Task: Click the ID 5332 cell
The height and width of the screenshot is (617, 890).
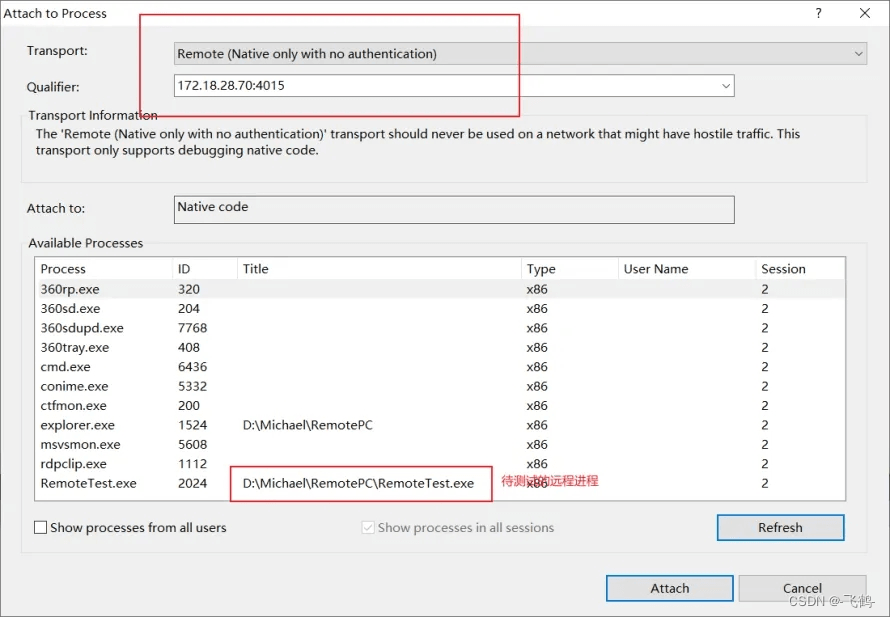Action: pyautogui.click(x=192, y=386)
